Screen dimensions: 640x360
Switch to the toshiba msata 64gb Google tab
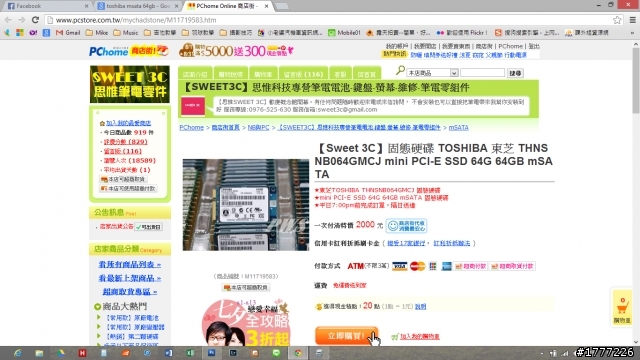[138, 6]
